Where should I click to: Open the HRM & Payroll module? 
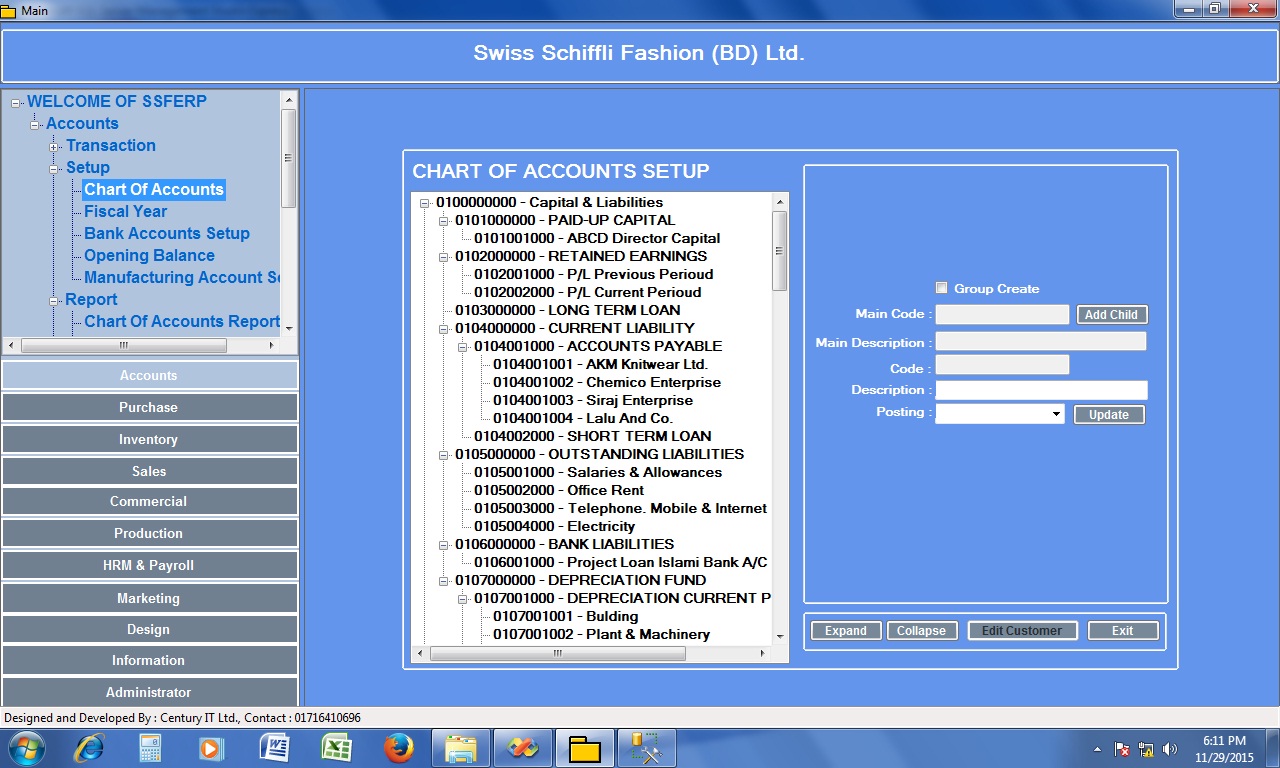(x=149, y=566)
